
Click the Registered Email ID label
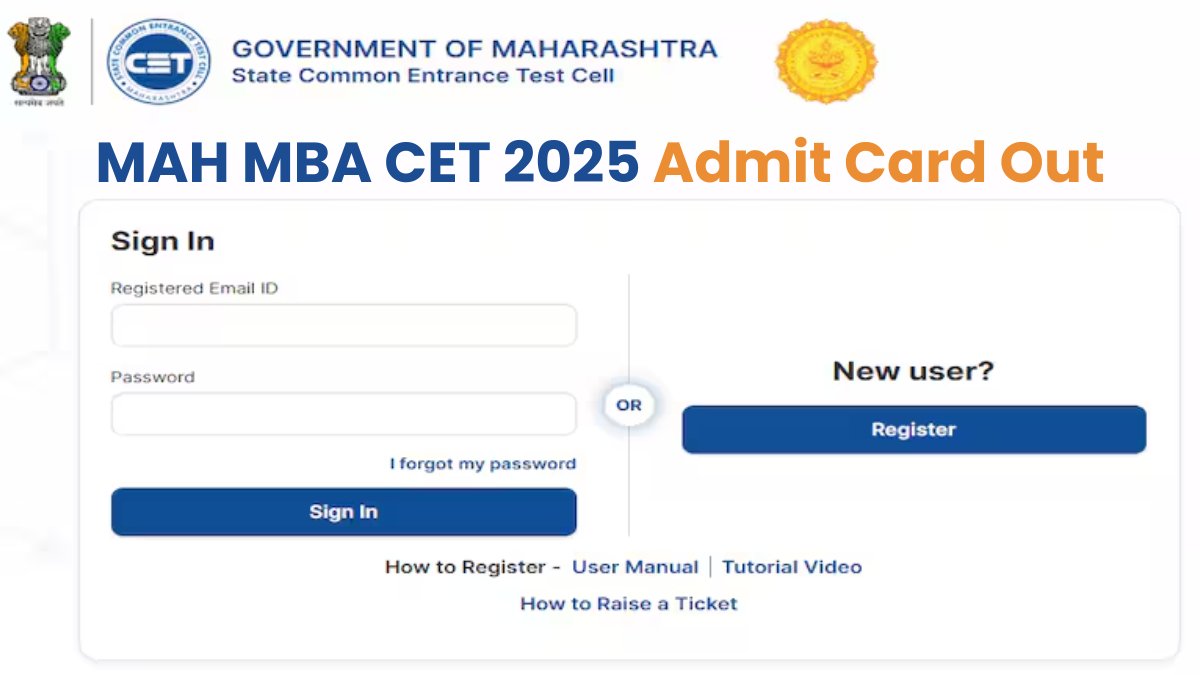coord(194,288)
